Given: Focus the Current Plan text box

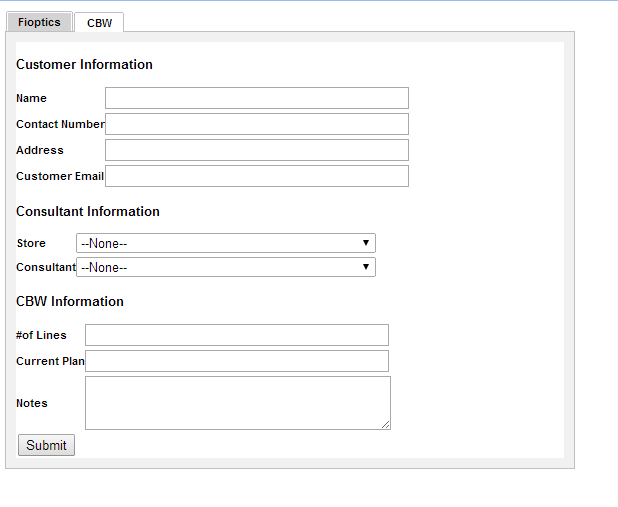Looking at the screenshot, I should (236, 361).
